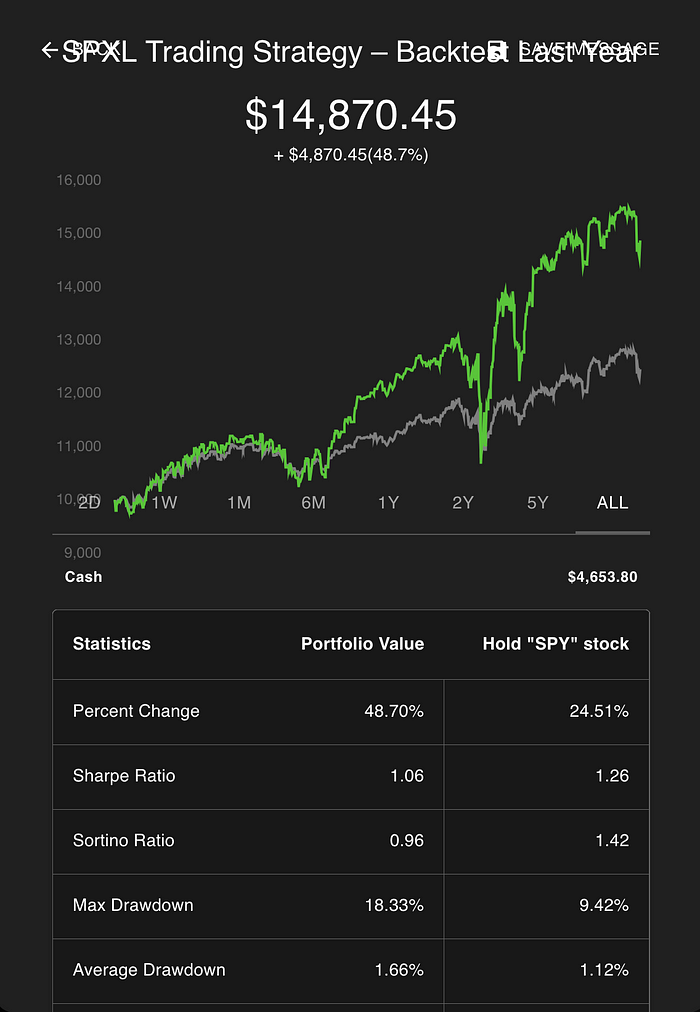The height and width of the screenshot is (1012, 700).
Task: Click the SAVE MESSAGE button text
Action: [x=590, y=49]
